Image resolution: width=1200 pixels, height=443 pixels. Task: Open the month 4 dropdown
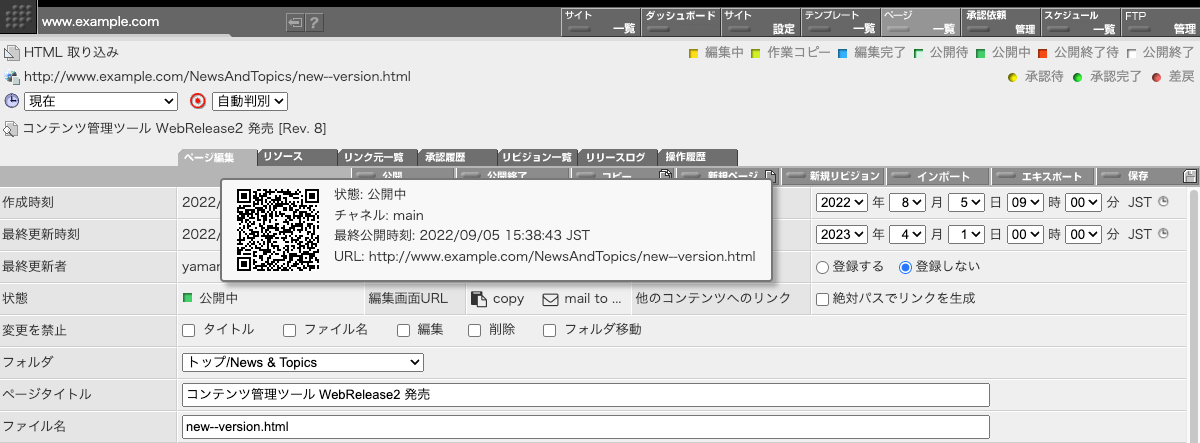[x=907, y=234]
